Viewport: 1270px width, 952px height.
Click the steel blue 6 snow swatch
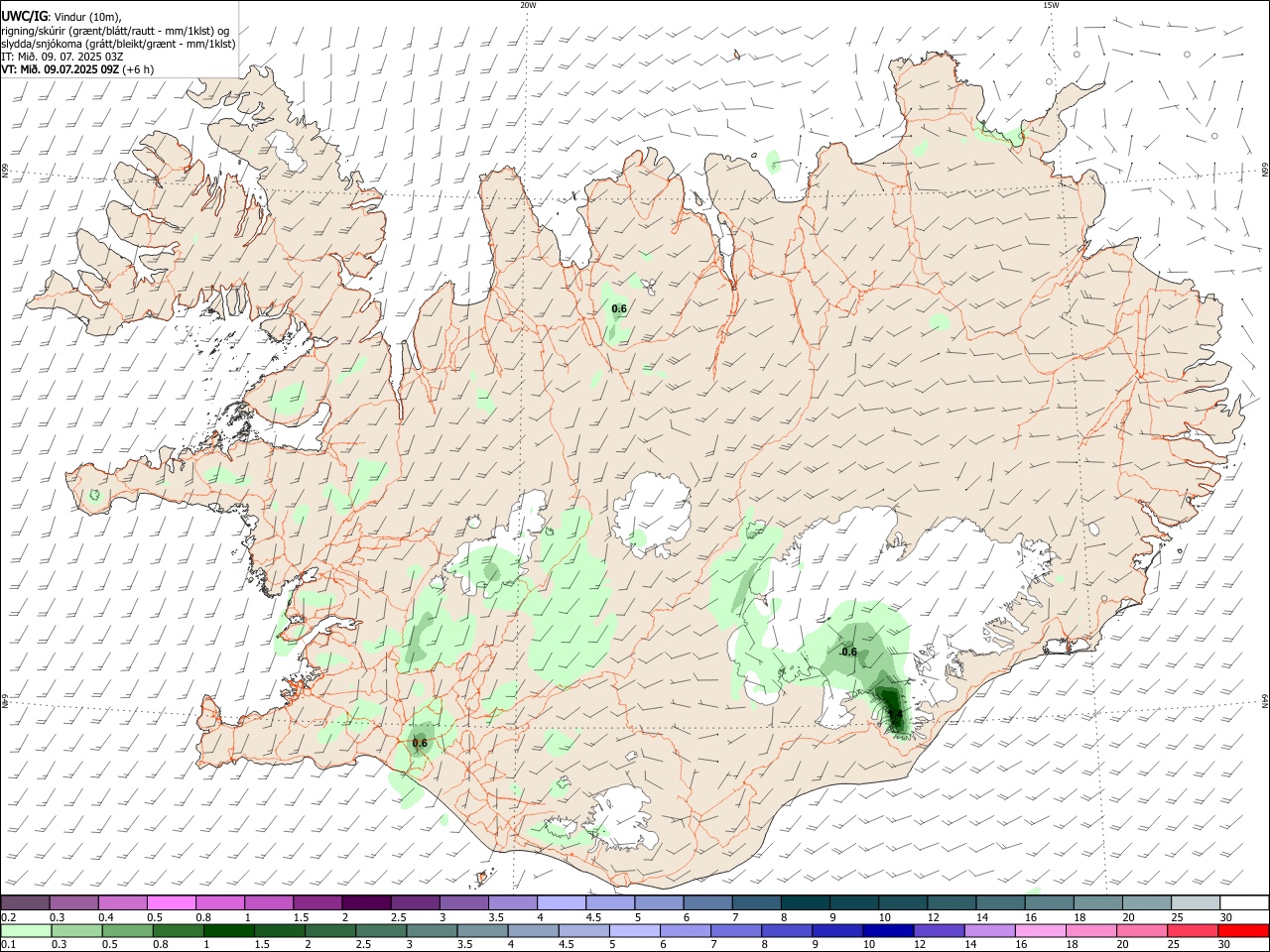coord(708,903)
